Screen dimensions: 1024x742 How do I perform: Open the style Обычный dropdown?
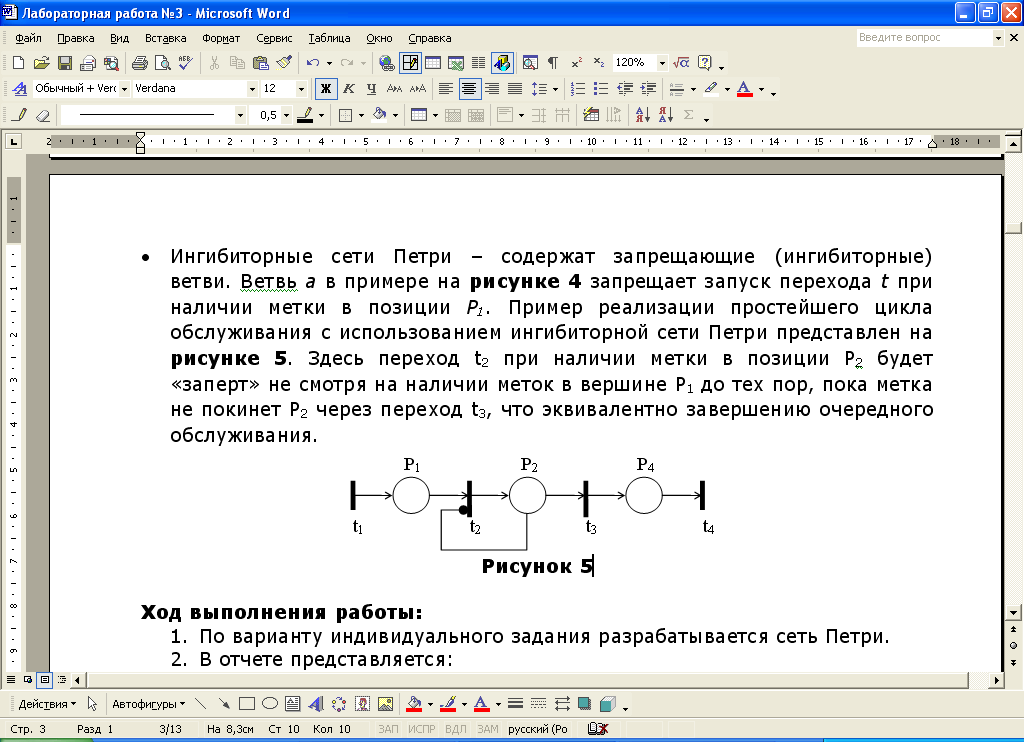(124, 89)
